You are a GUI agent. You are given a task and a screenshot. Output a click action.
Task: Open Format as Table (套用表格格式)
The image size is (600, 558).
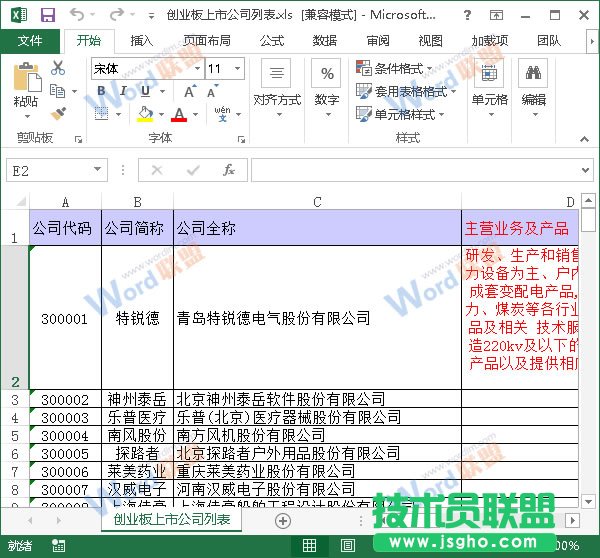[x=406, y=91]
